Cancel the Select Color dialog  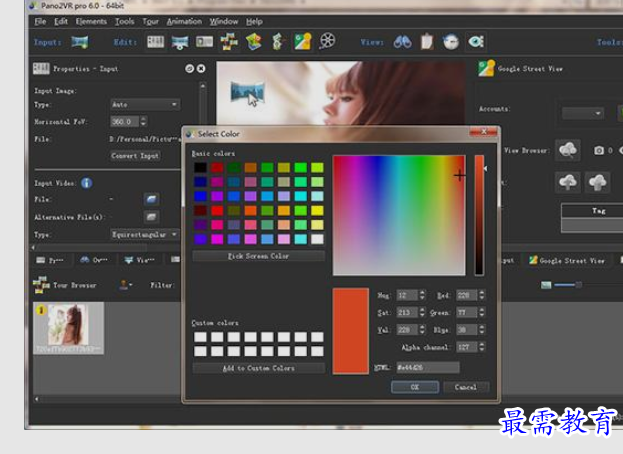tap(466, 387)
